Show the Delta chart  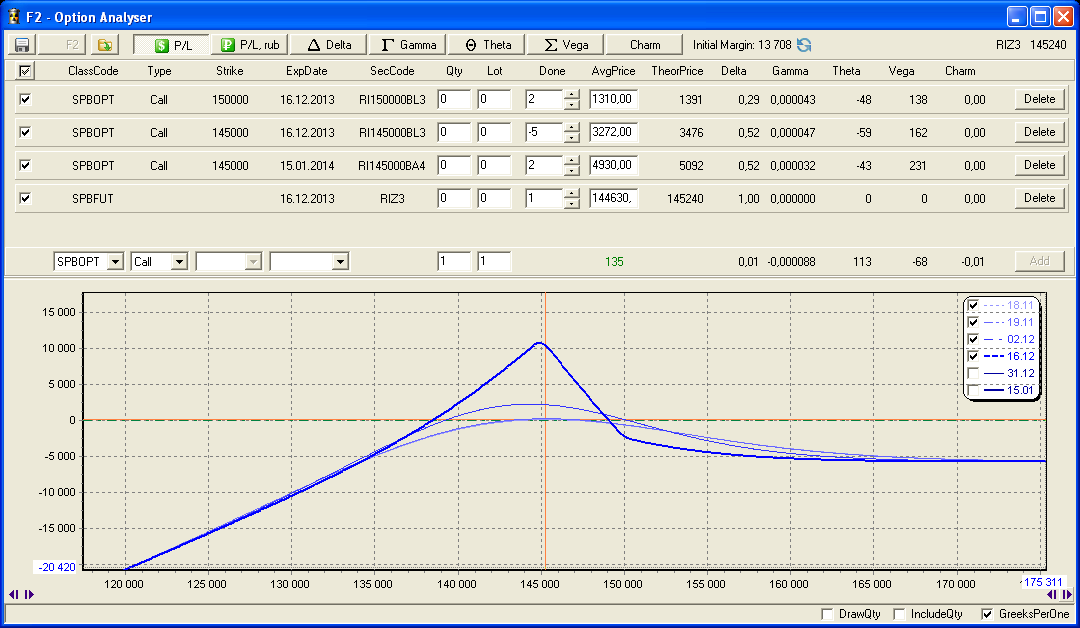[329, 45]
